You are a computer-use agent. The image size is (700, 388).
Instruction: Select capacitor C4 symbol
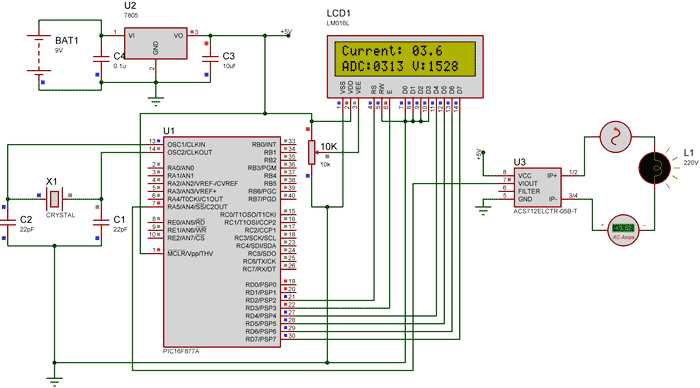pyautogui.click(x=101, y=58)
